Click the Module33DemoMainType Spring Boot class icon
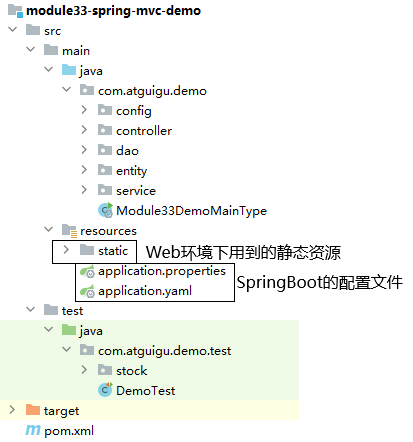 (x=105, y=210)
